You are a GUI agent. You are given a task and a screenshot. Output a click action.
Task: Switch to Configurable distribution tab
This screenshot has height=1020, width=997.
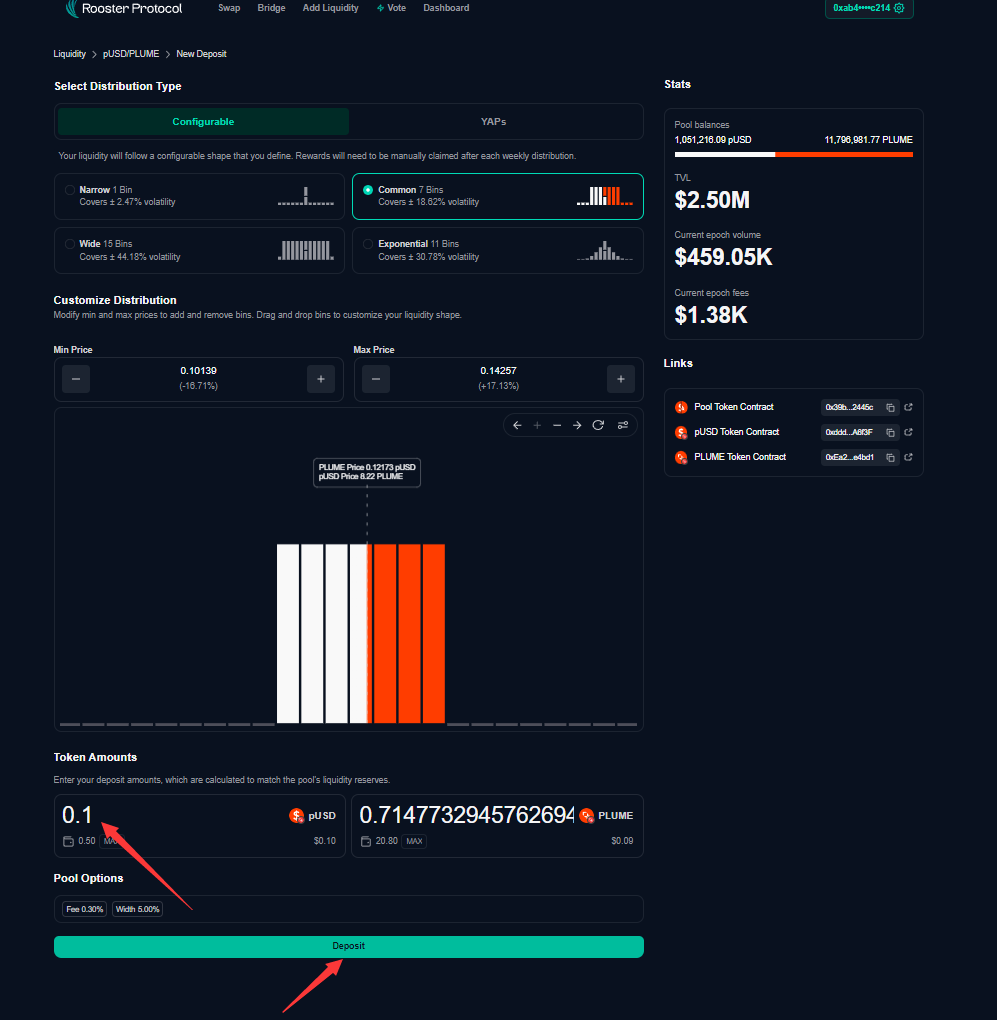[204, 122]
